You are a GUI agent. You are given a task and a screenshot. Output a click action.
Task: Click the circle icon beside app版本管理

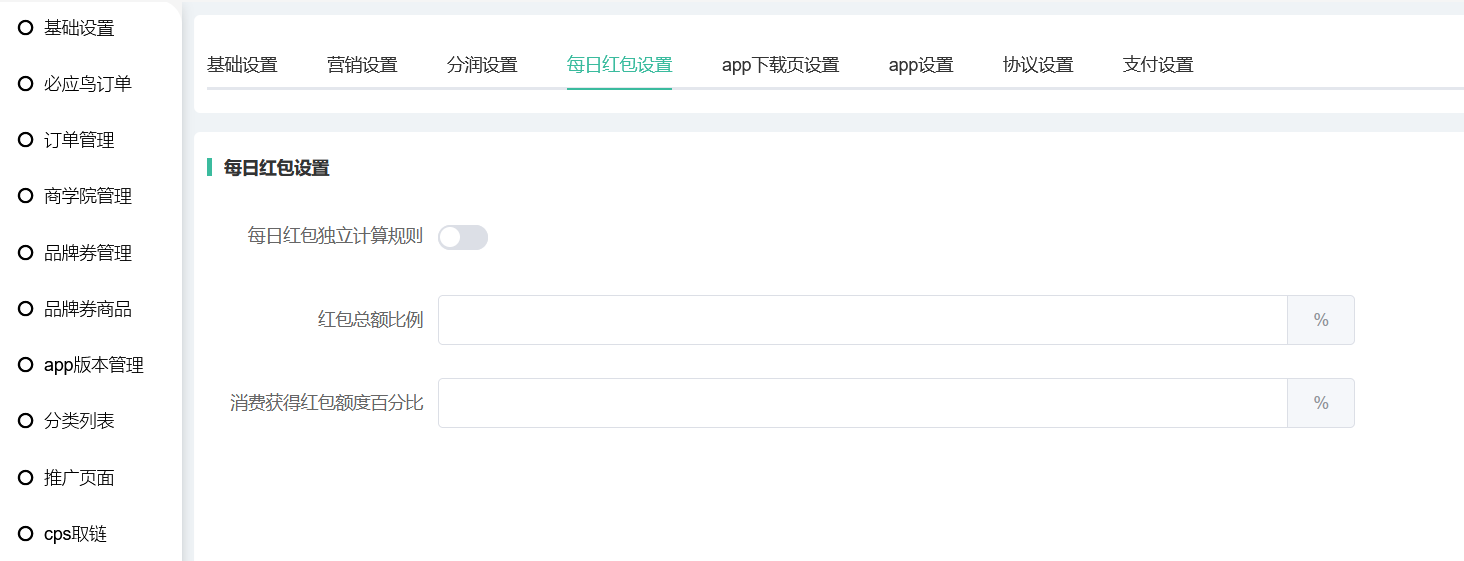(26, 365)
